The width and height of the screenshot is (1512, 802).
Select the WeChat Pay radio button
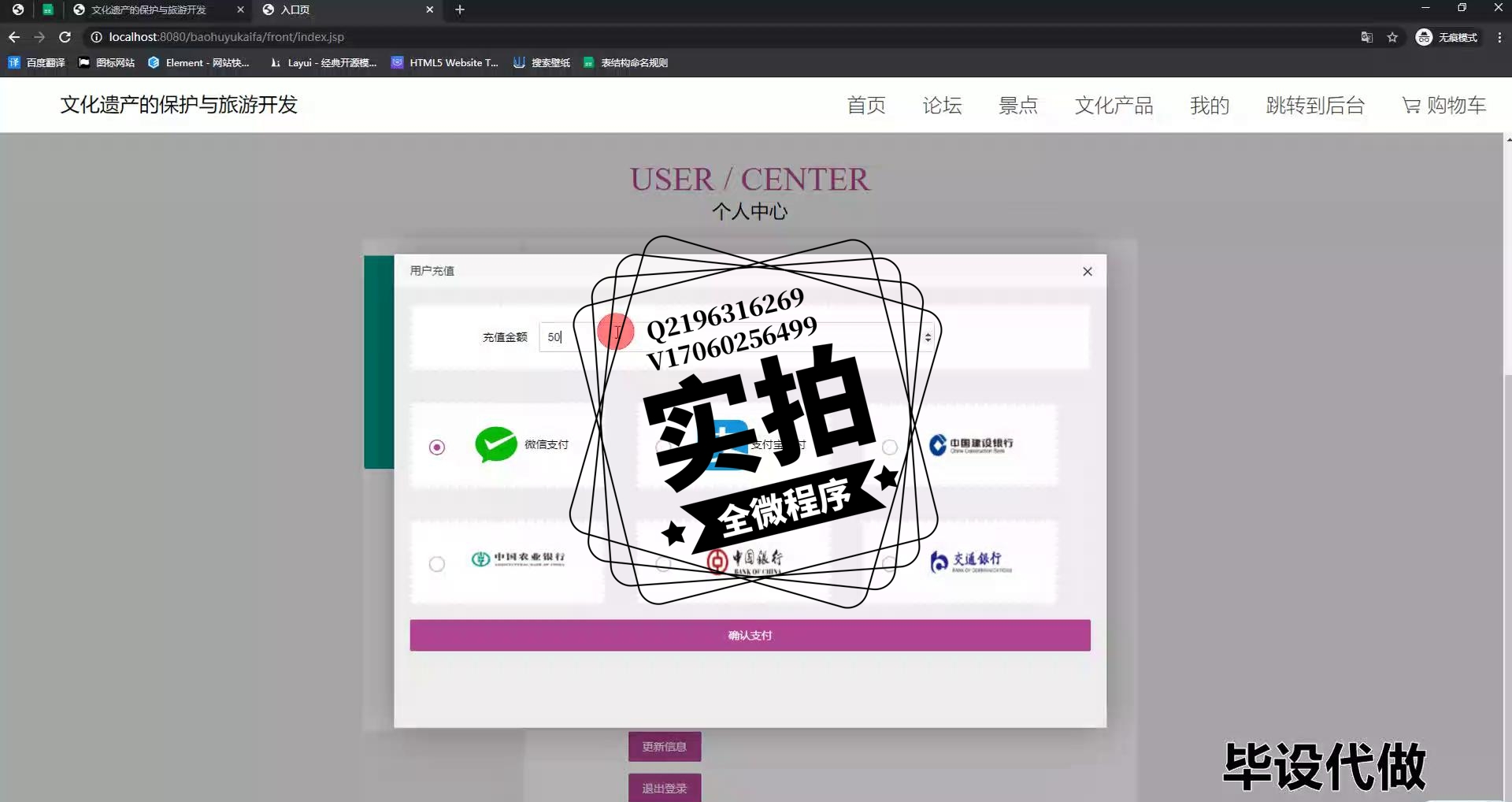437,447
